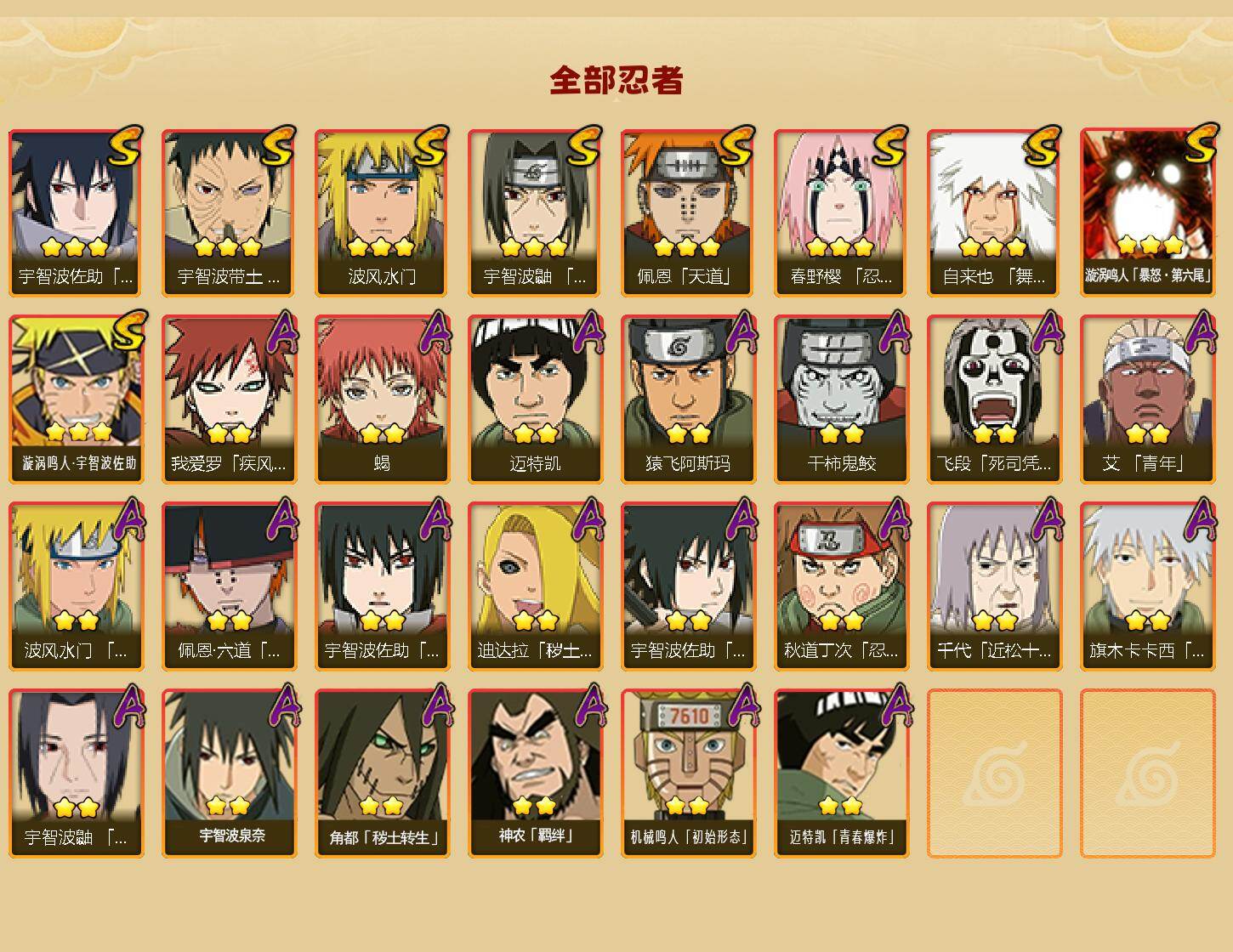
Task: Pick the 干柿鬼鲛 character portrait
Action: (x=841, y=399)
